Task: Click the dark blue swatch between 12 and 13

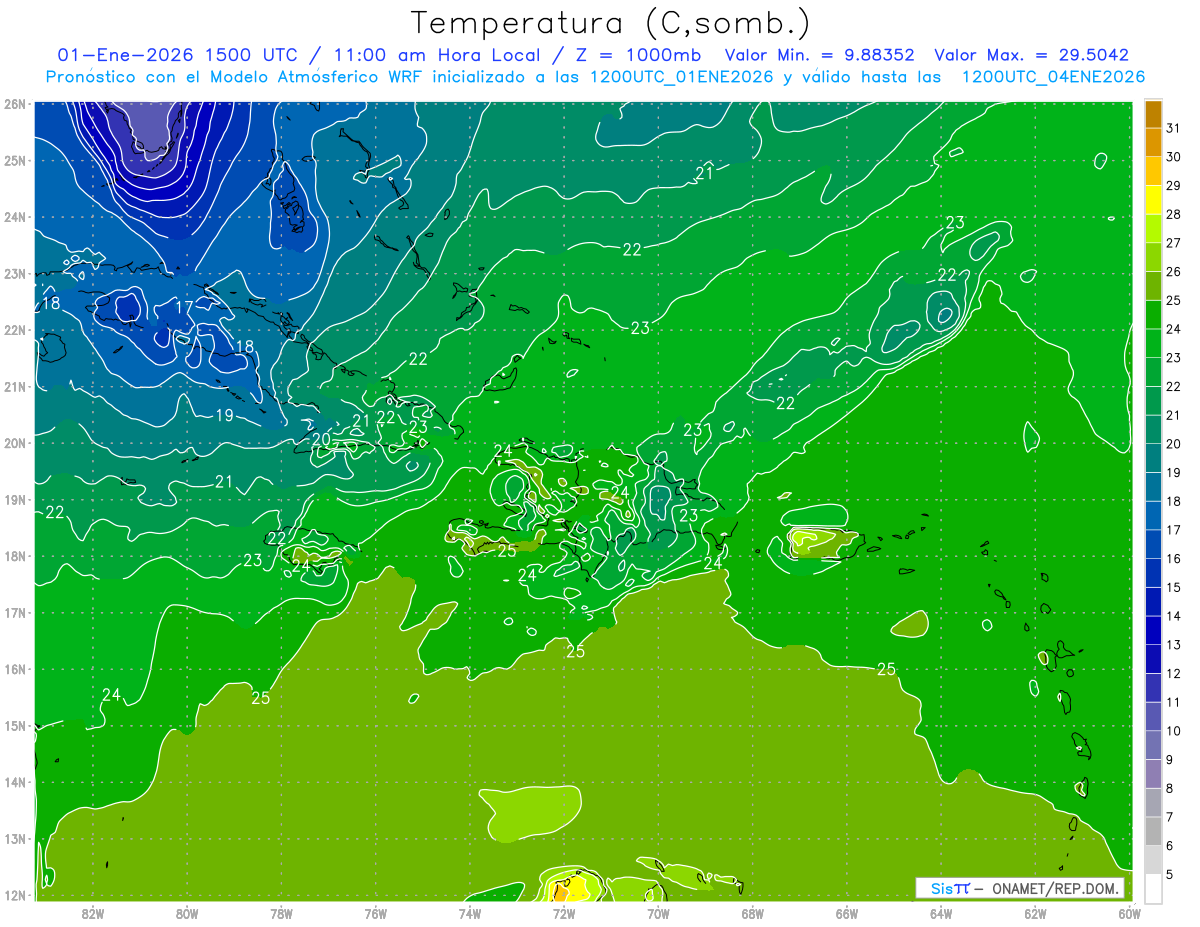Action: pyautogui.click(x=1152, y=658)
